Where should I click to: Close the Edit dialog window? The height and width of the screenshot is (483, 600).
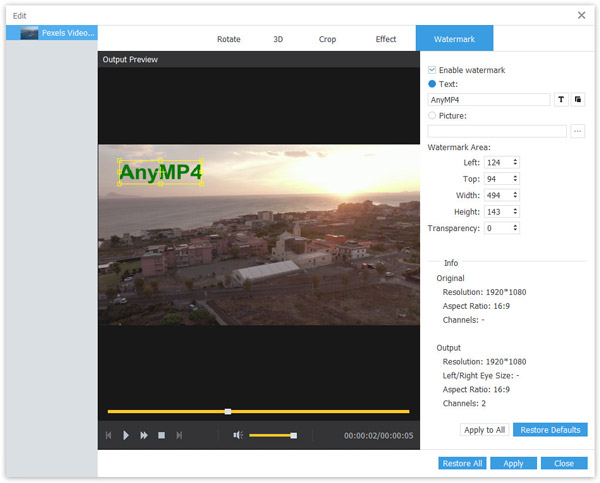(581, 15)
